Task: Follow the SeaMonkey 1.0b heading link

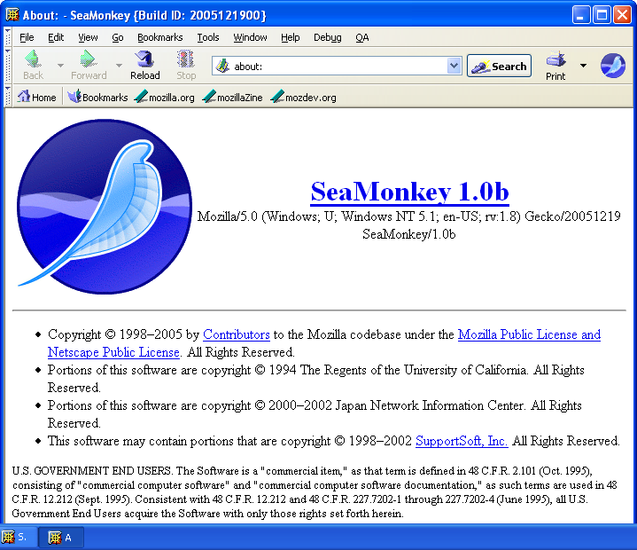Action: [x=410, y=191]
